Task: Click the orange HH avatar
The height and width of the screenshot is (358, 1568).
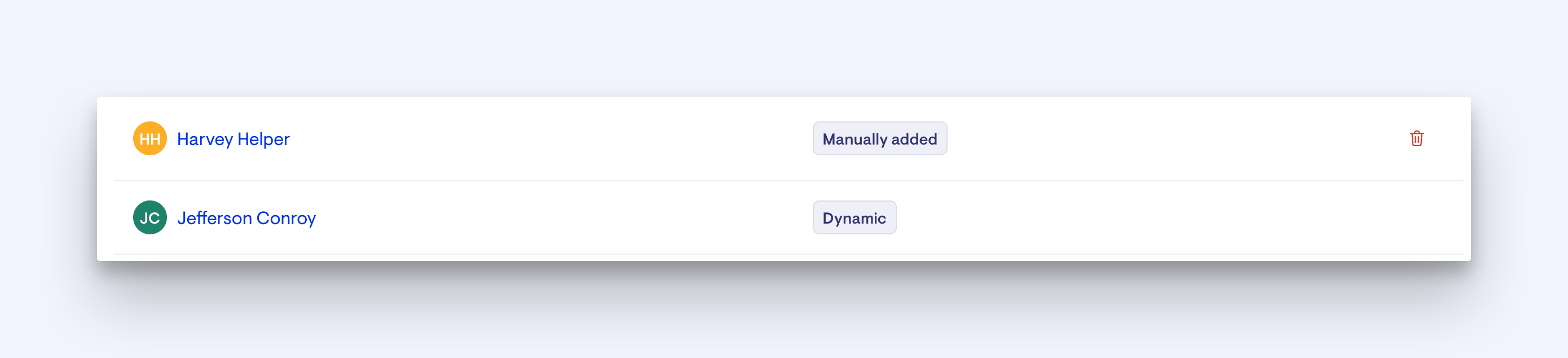Action: 149,138
